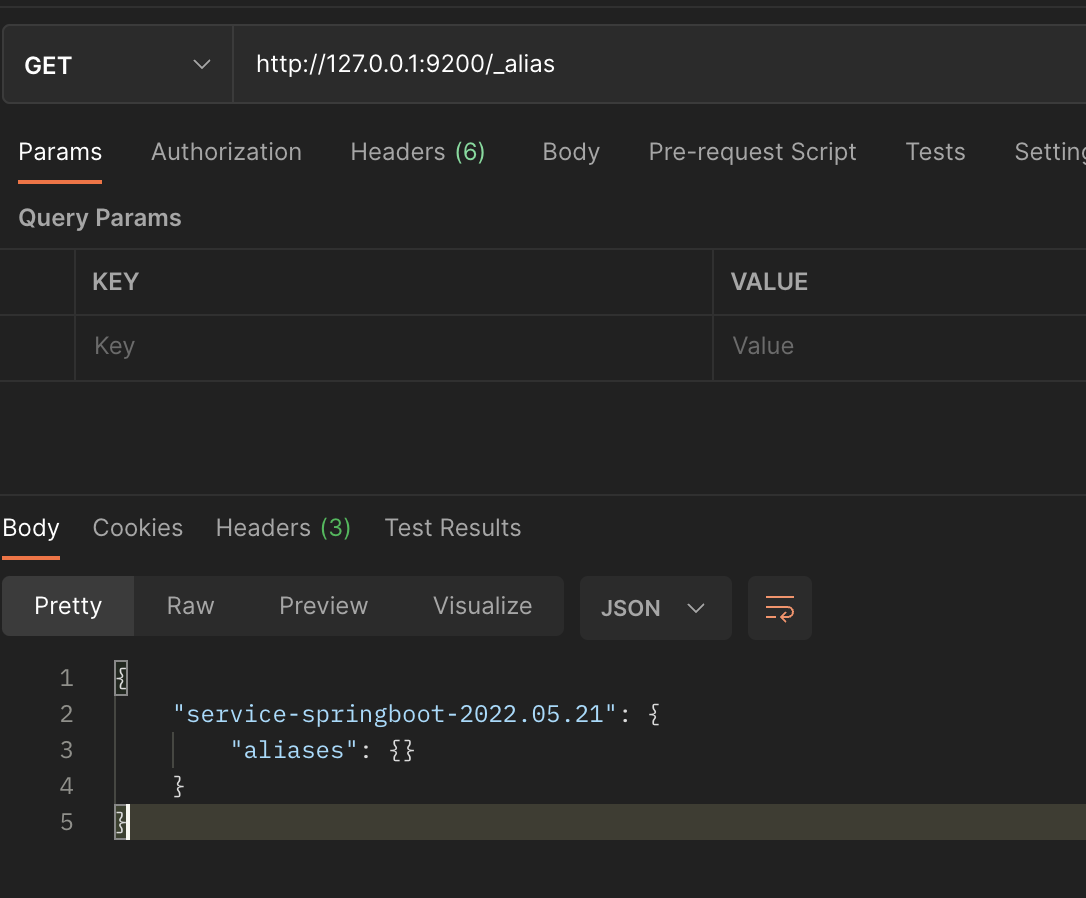Switch to the Authorization tab
The height and width of the screenshot is (898, 1086).
coord(226,152)
